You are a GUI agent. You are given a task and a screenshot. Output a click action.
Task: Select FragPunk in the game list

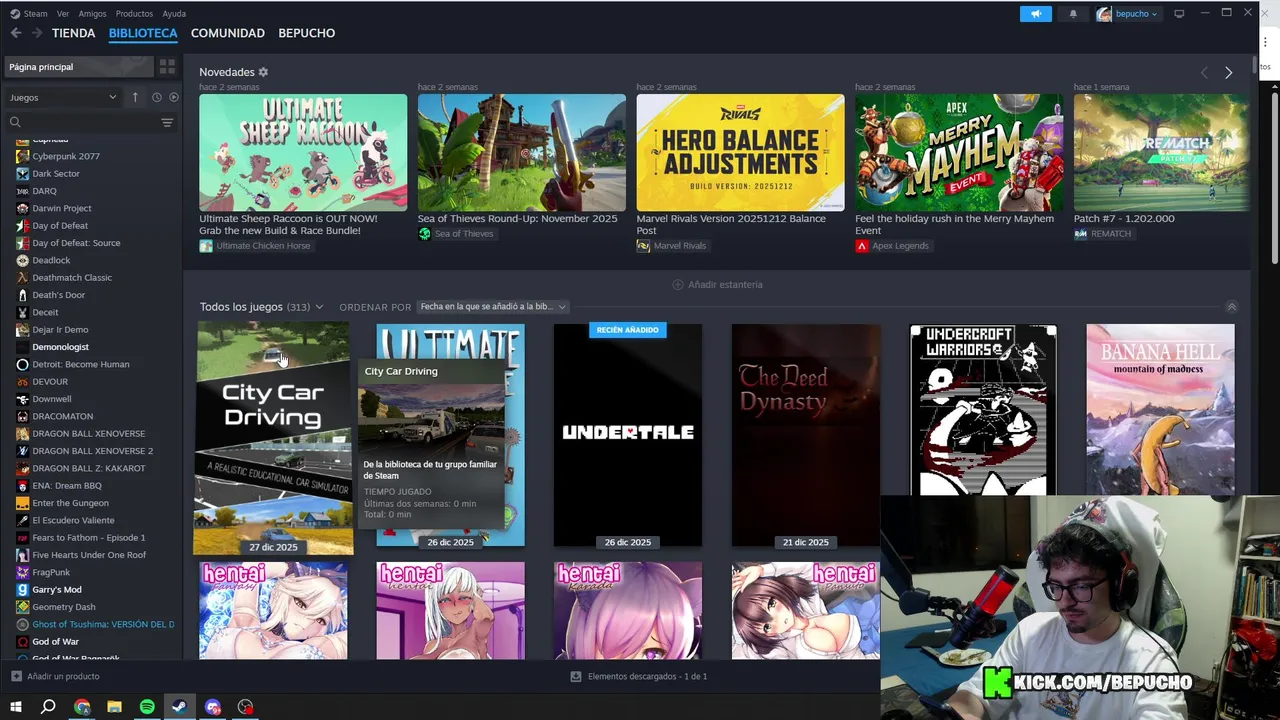coord(51,572)
